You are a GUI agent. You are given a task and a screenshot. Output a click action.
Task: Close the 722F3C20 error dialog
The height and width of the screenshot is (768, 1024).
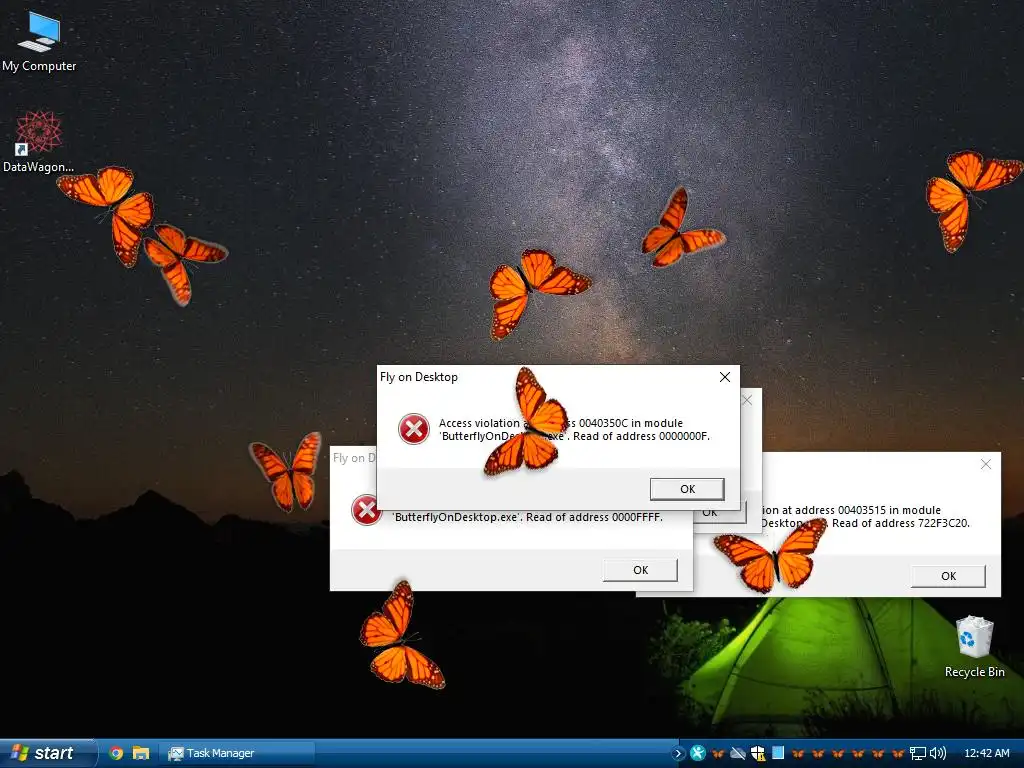point(986,464)
